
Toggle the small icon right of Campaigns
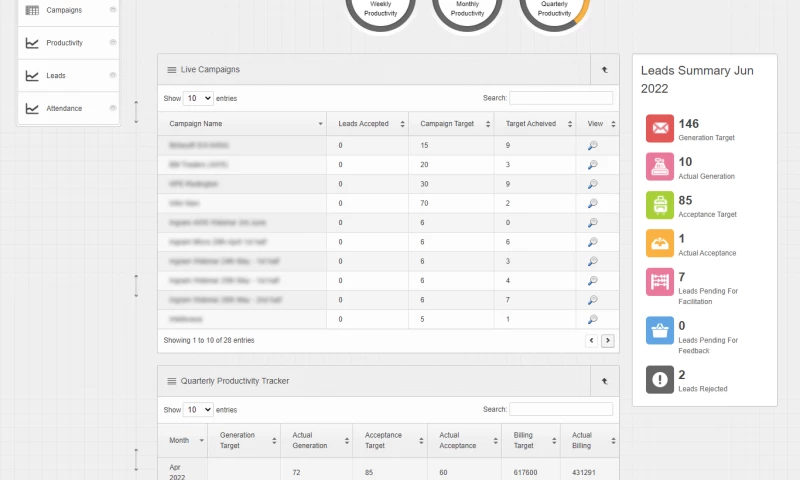[113, 10]
